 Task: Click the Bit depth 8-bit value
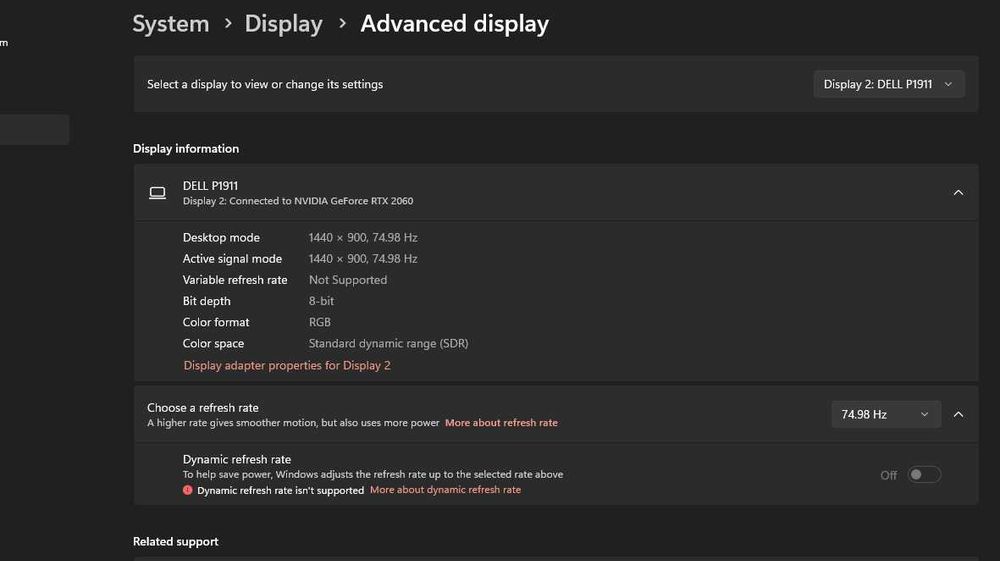pyautogui.click(x=321, y=301)
